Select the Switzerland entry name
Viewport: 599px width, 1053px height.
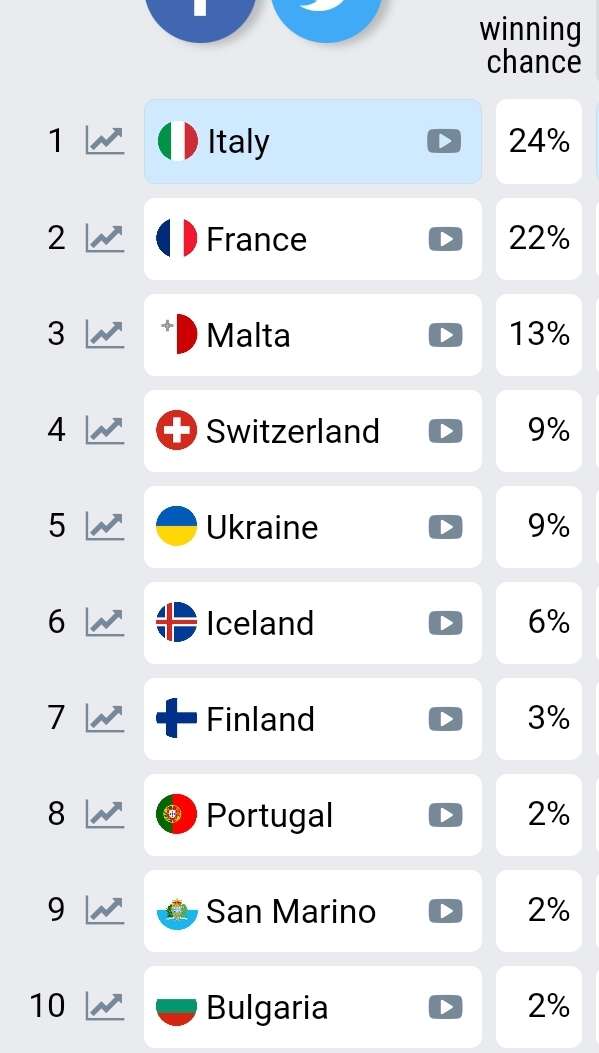(x=293, y=431)
